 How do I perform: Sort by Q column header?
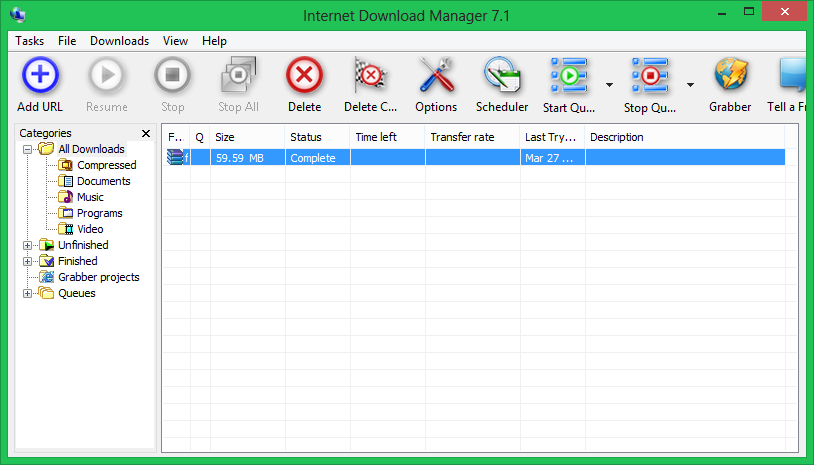[x=200, y=137]
